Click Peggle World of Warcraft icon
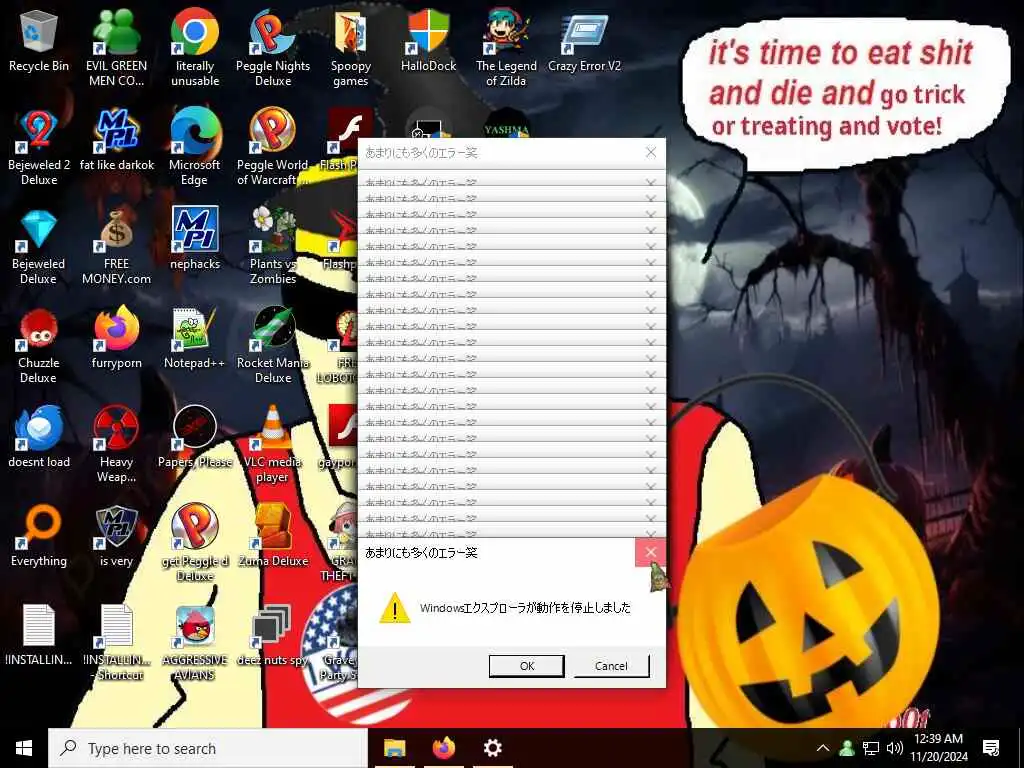 [273, 148]
